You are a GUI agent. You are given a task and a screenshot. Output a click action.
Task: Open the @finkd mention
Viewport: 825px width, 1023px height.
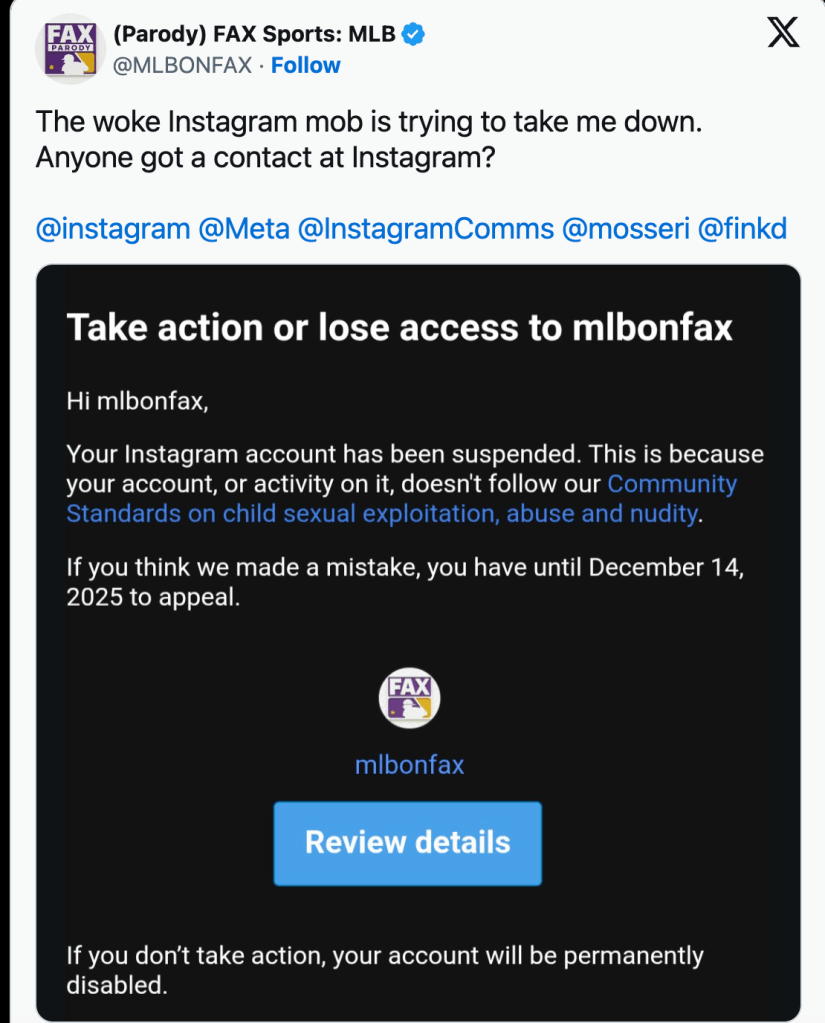(x=742, y=229)
